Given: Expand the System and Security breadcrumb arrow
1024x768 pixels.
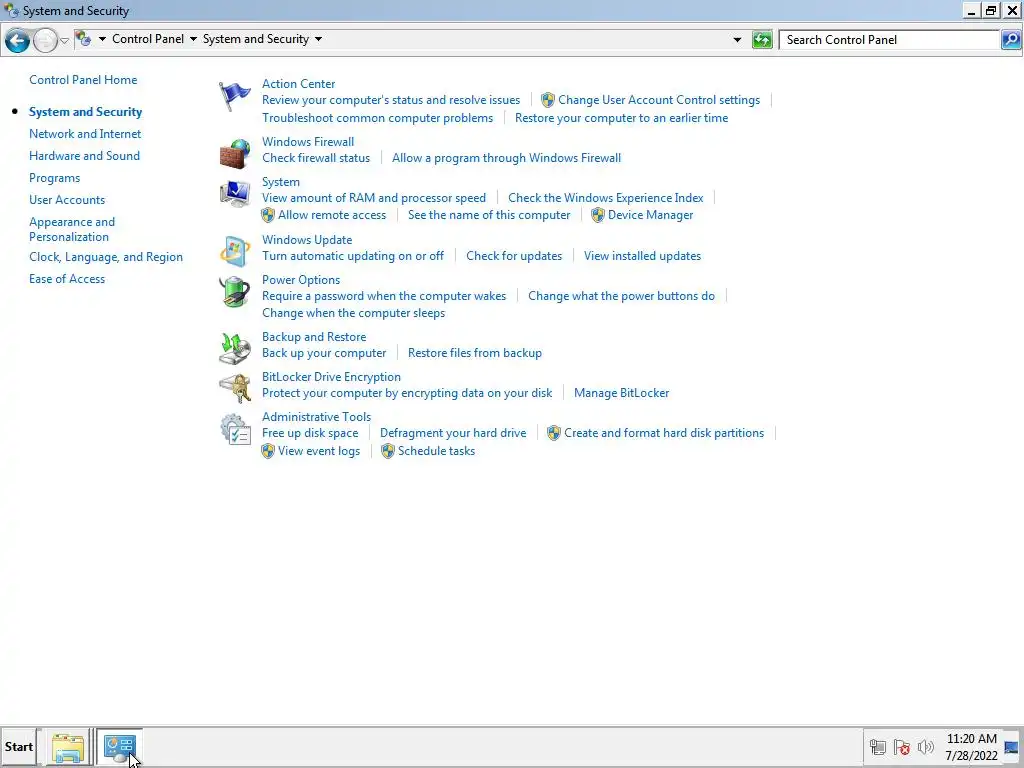Looking at the screenshot, I should tap(318, 39).
